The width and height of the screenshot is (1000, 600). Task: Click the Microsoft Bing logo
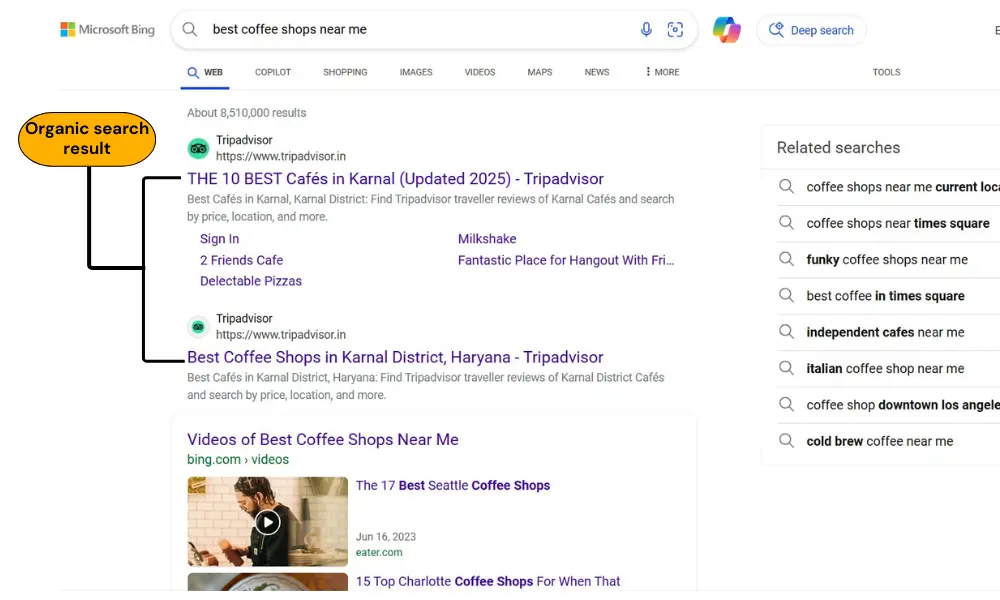[x=107, y=29]
